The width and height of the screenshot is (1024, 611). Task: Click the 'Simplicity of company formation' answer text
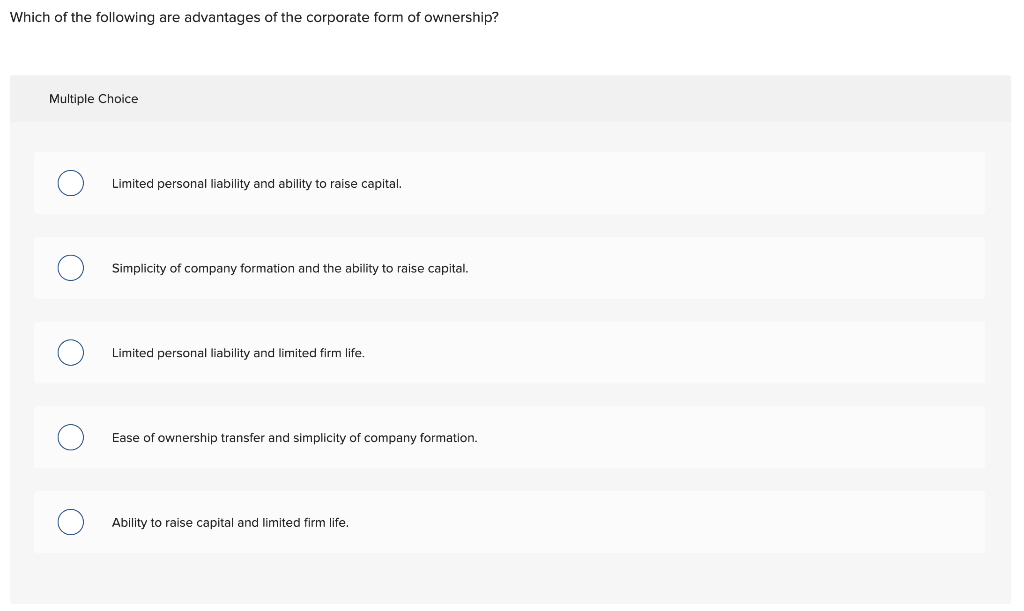[290, 269]
